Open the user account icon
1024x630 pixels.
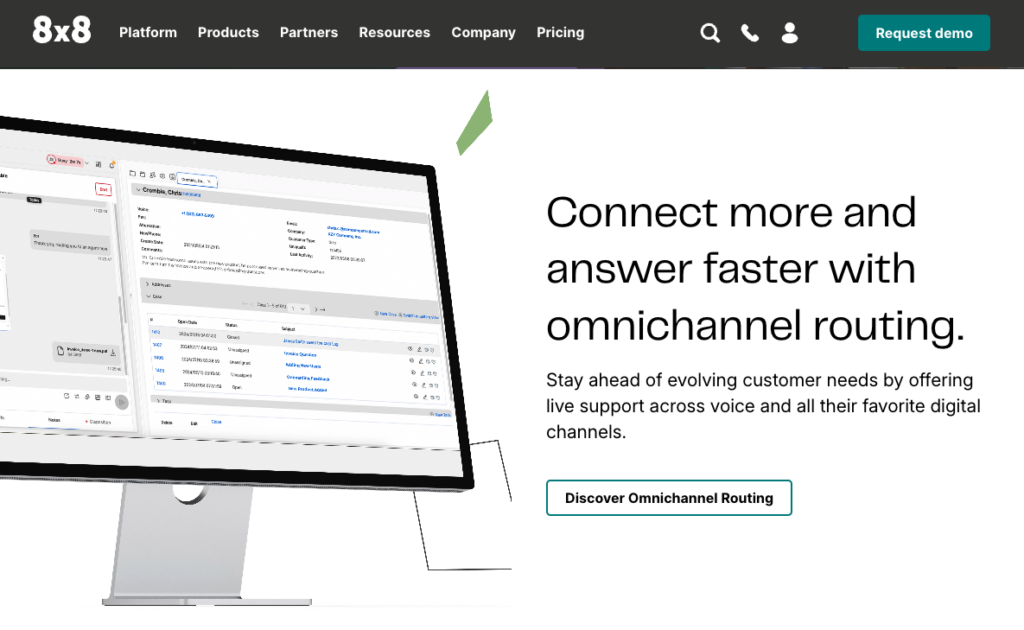click(x=789, y=33)
